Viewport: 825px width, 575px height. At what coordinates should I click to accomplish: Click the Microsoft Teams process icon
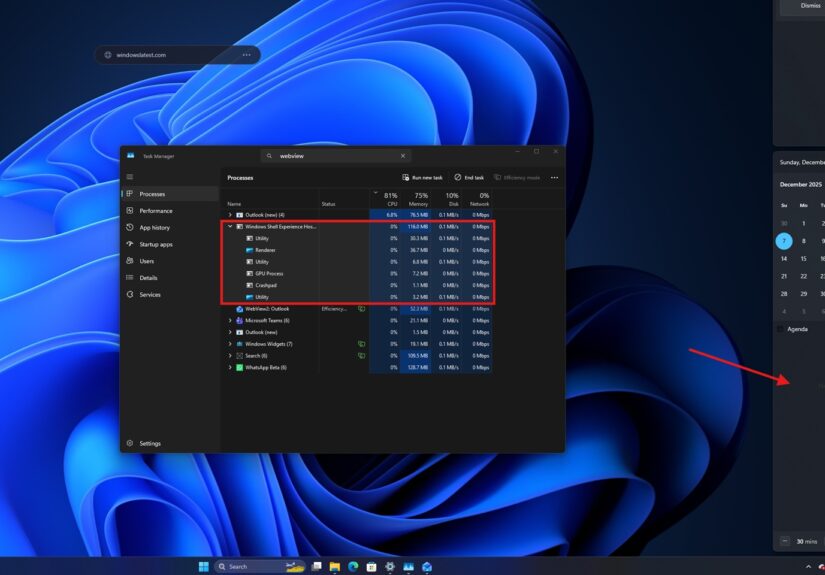239,320
